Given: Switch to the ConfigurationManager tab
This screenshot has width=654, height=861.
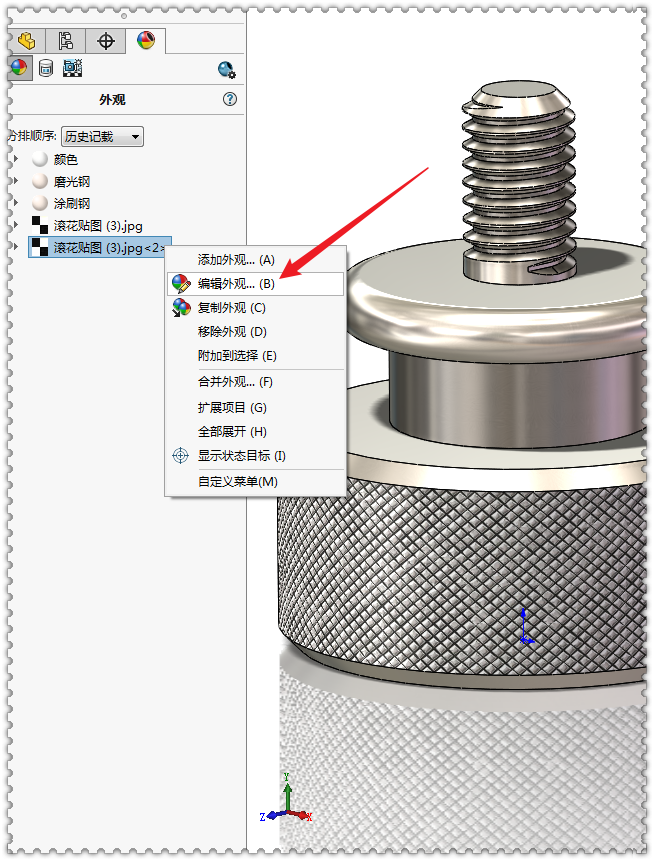Looking at the screenshot, I should click(65, 41).
